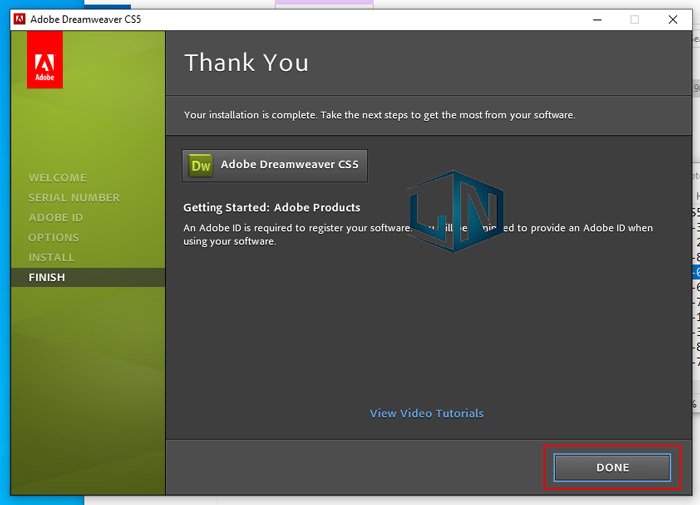Minimize the Adobe Dreamweaver CS5 installer window
The image size is (700, 505).
click(x=597, y=20)
